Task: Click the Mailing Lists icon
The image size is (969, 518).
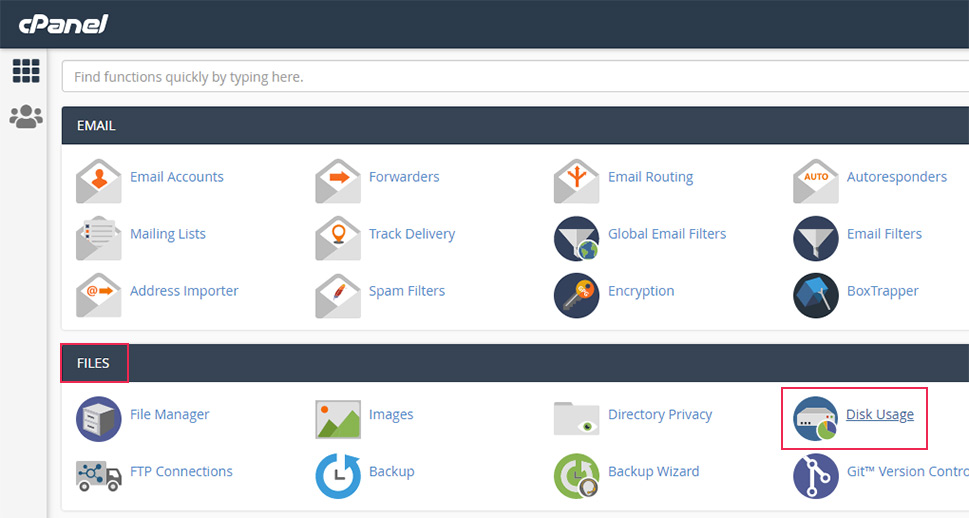Action: coord(99,238)
